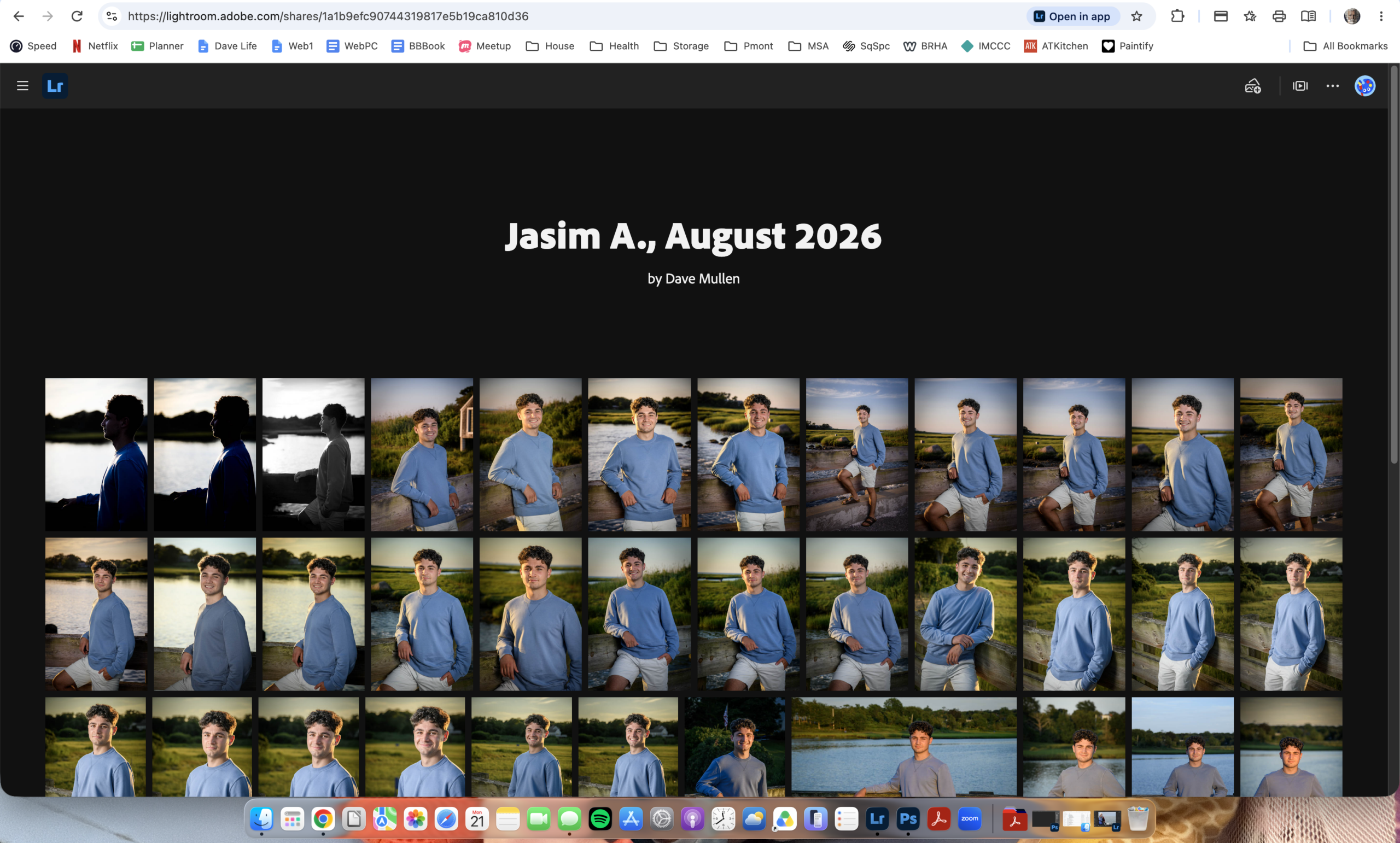
Task: Open BRHA bookmark
Action: tap(925, 46)
